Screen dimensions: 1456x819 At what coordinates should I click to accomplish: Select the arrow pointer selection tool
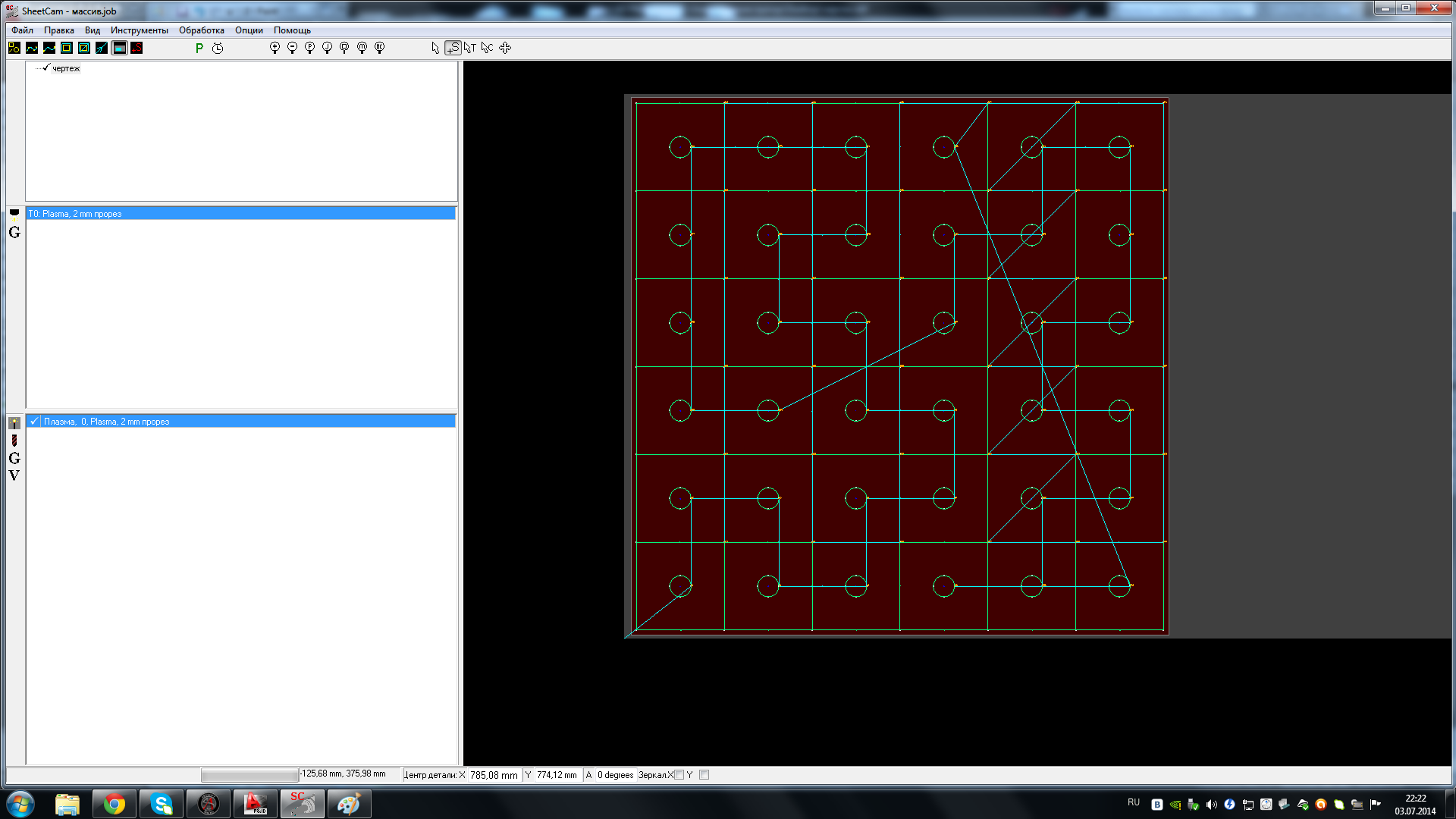coord(435,48)
